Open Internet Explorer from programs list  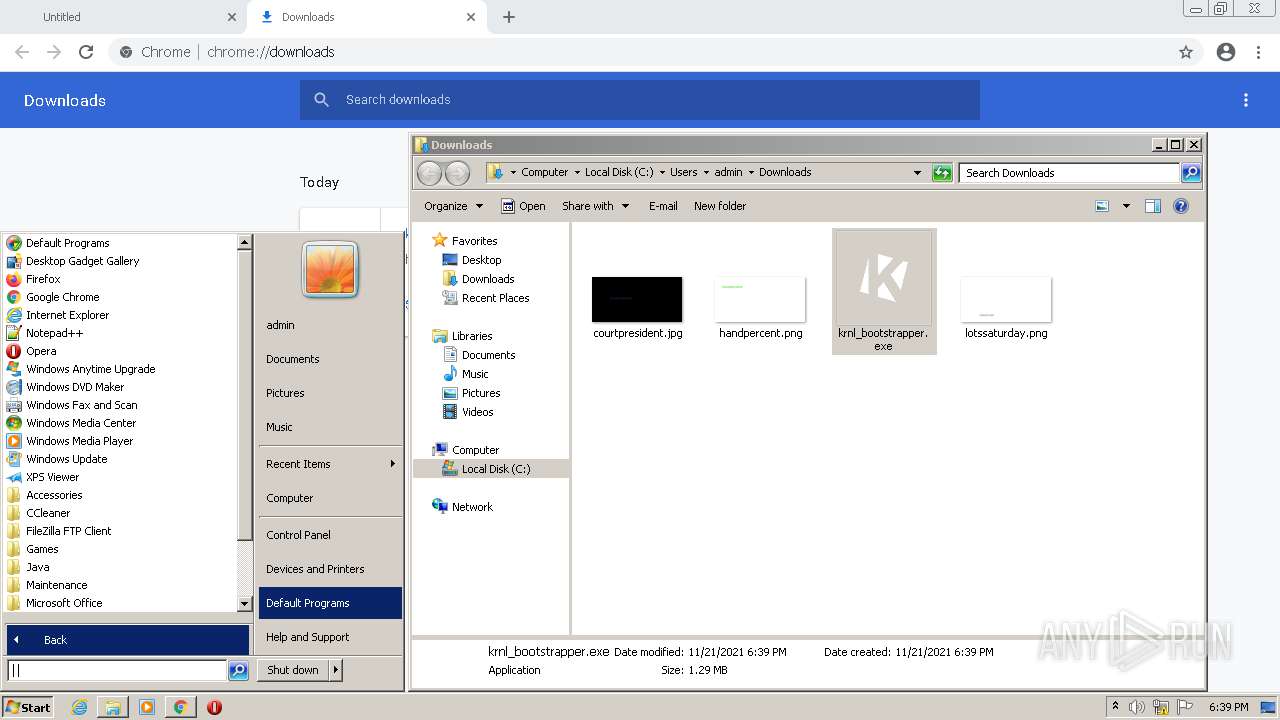point(67,315)
